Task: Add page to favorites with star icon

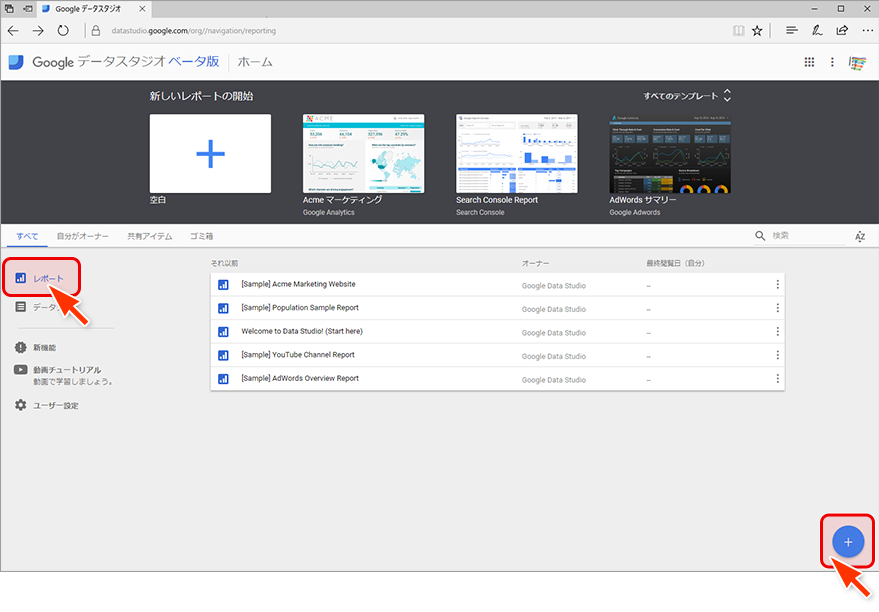Action: (x=757, y=31)
